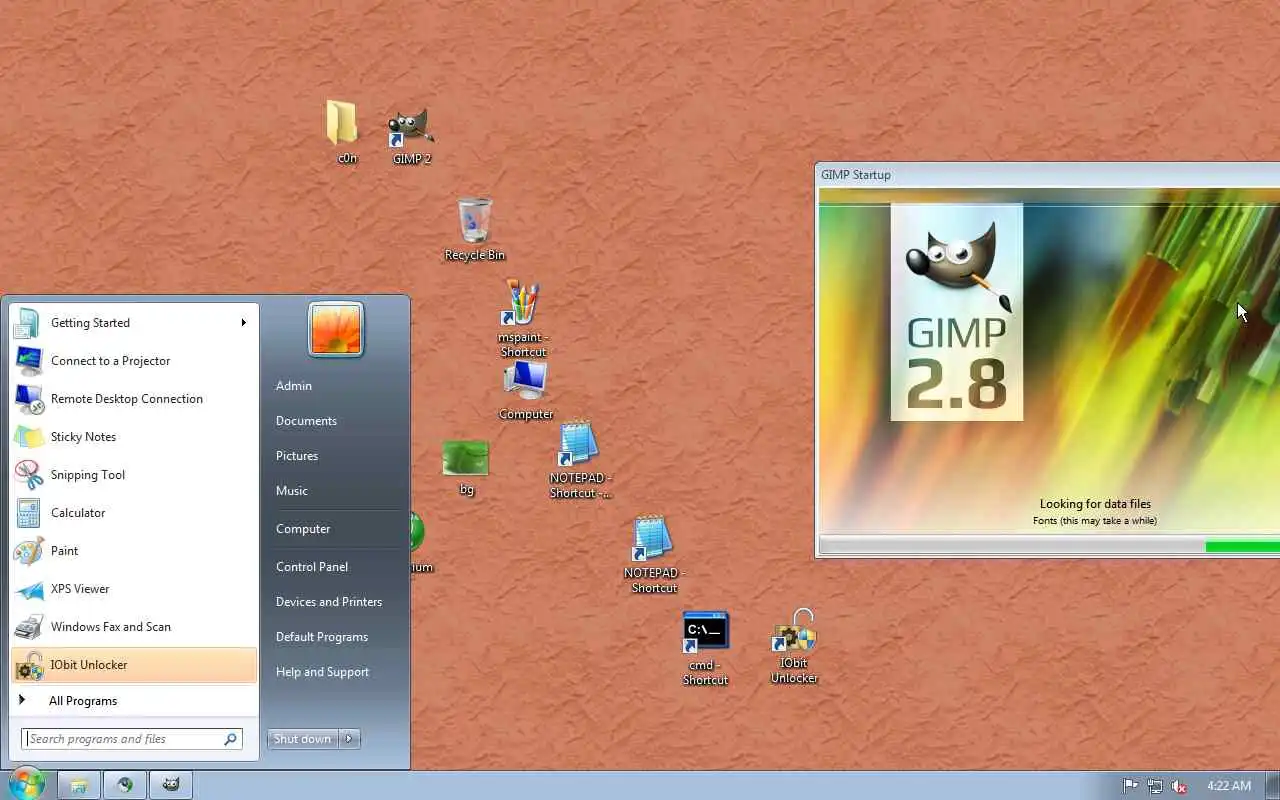Click the GIMP taskbar button
The width and height of the screenshot is (1280, 800).
171,785
